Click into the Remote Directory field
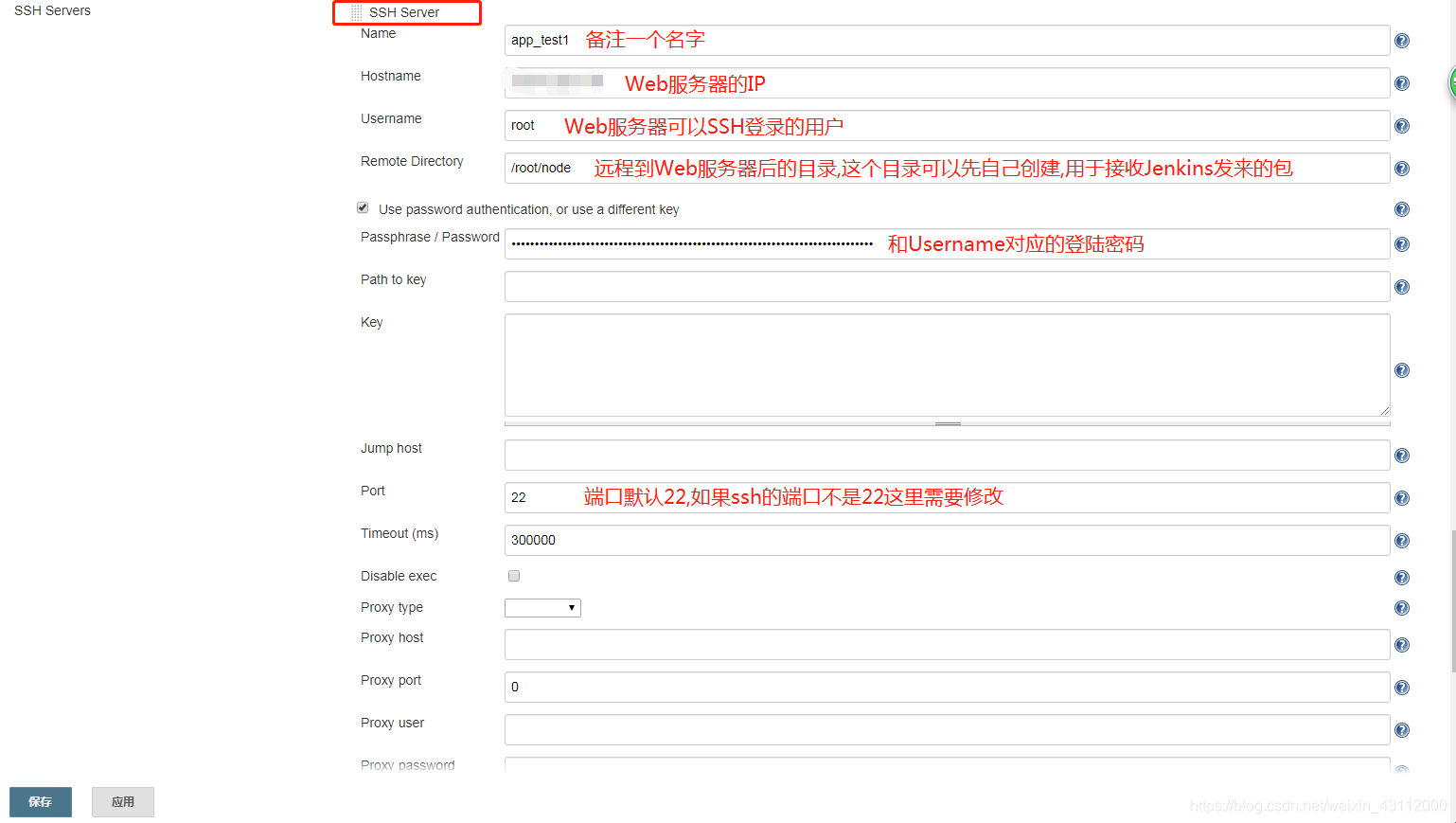This screenshot has height=823, width=1456. point(947,168)
